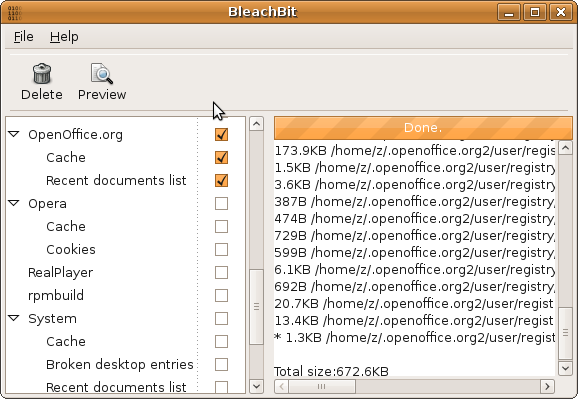This screenshot has height=399, width=578.
Task: Tick the RealPlayer checkbox
Action: coord(221,273)
